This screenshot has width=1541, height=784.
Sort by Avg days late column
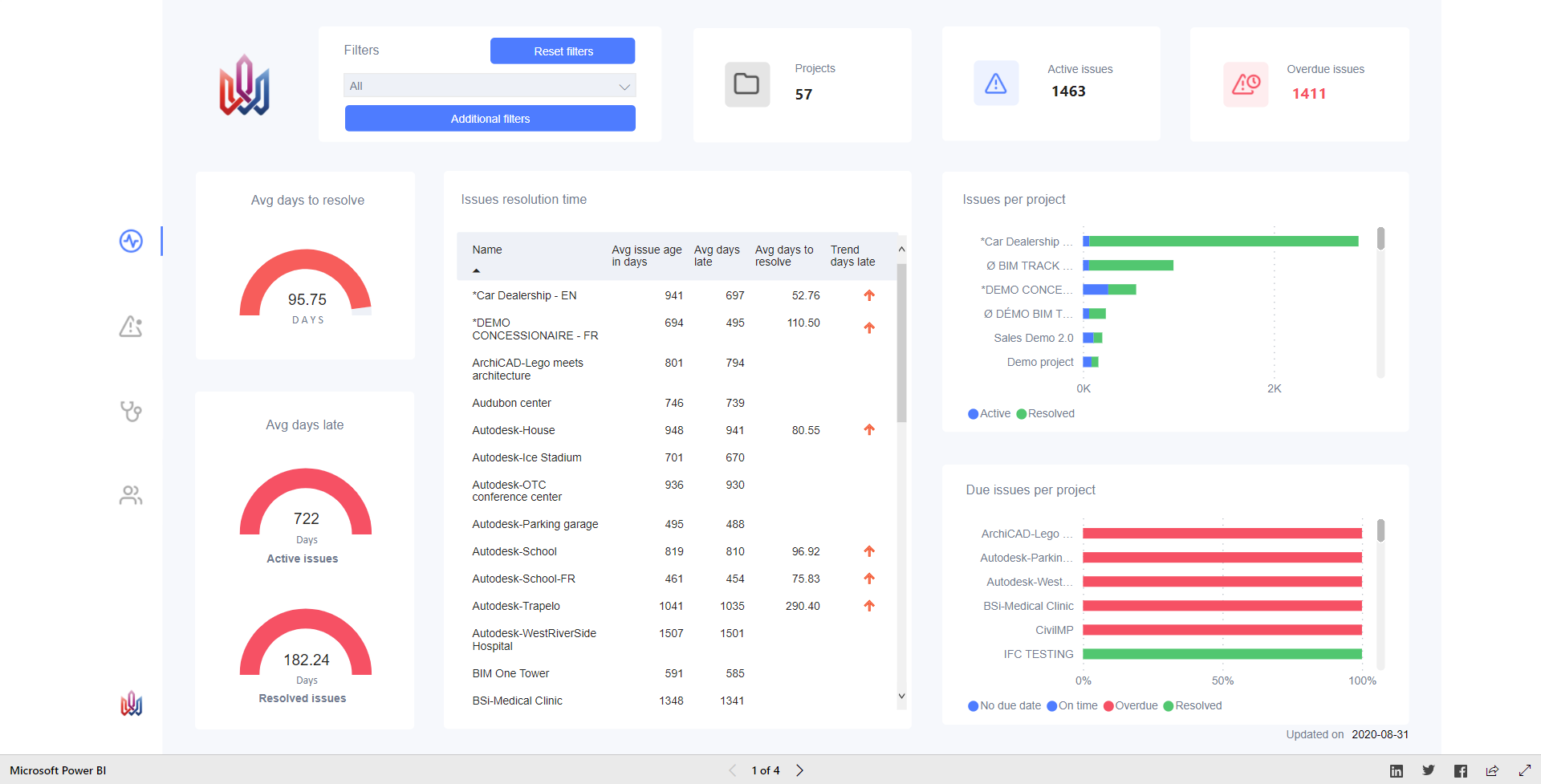click(717, 256)
